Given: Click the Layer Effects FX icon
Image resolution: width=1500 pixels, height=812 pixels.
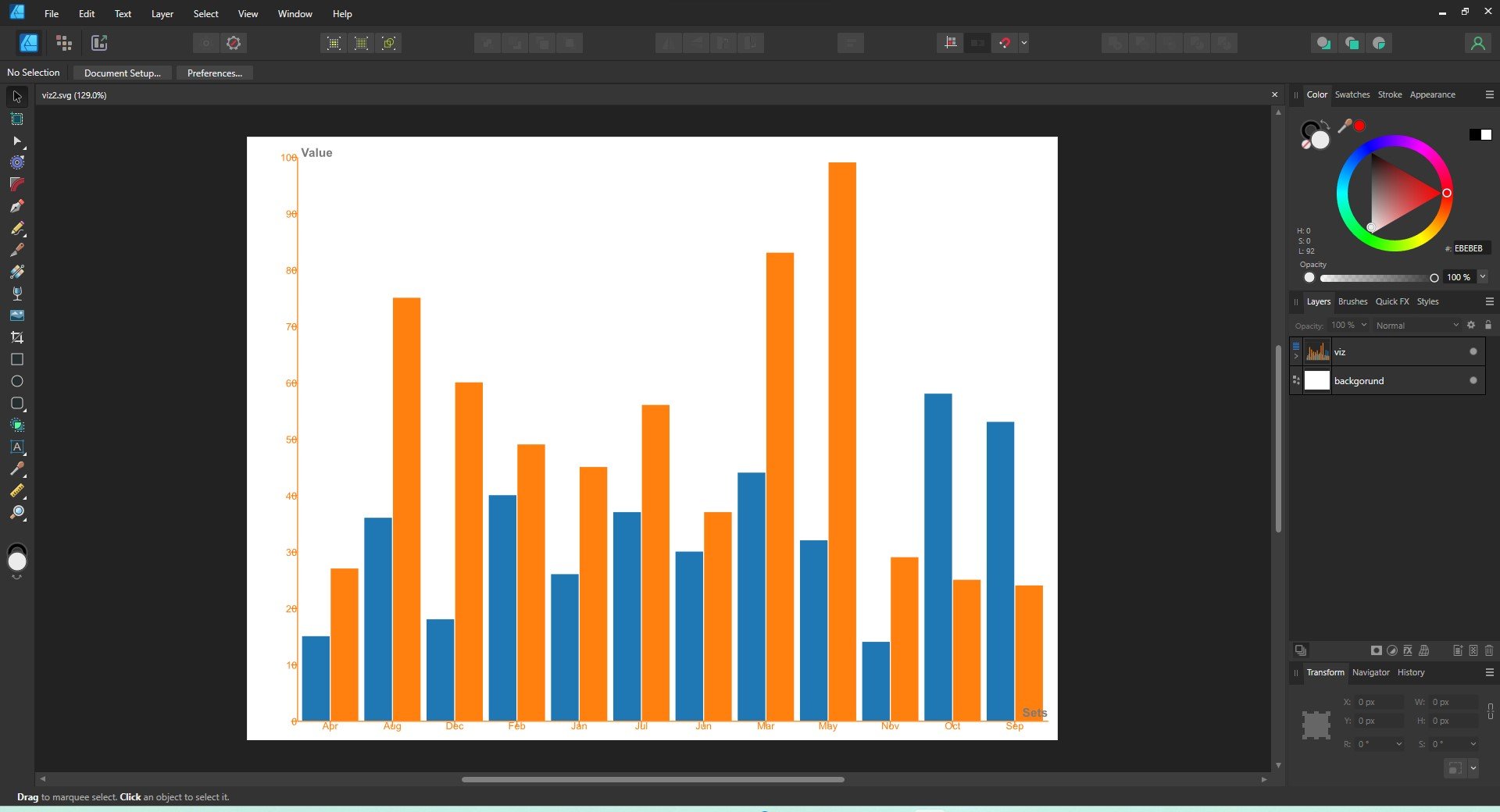Looking at the screenshot, I should (1408, 650).
